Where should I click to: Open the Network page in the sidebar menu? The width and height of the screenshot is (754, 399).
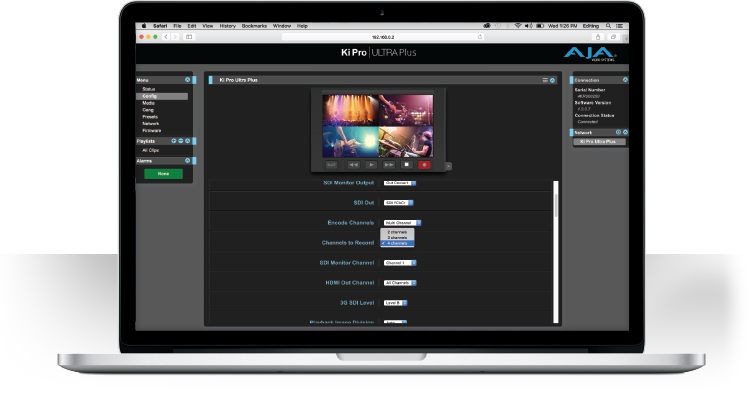151,124
